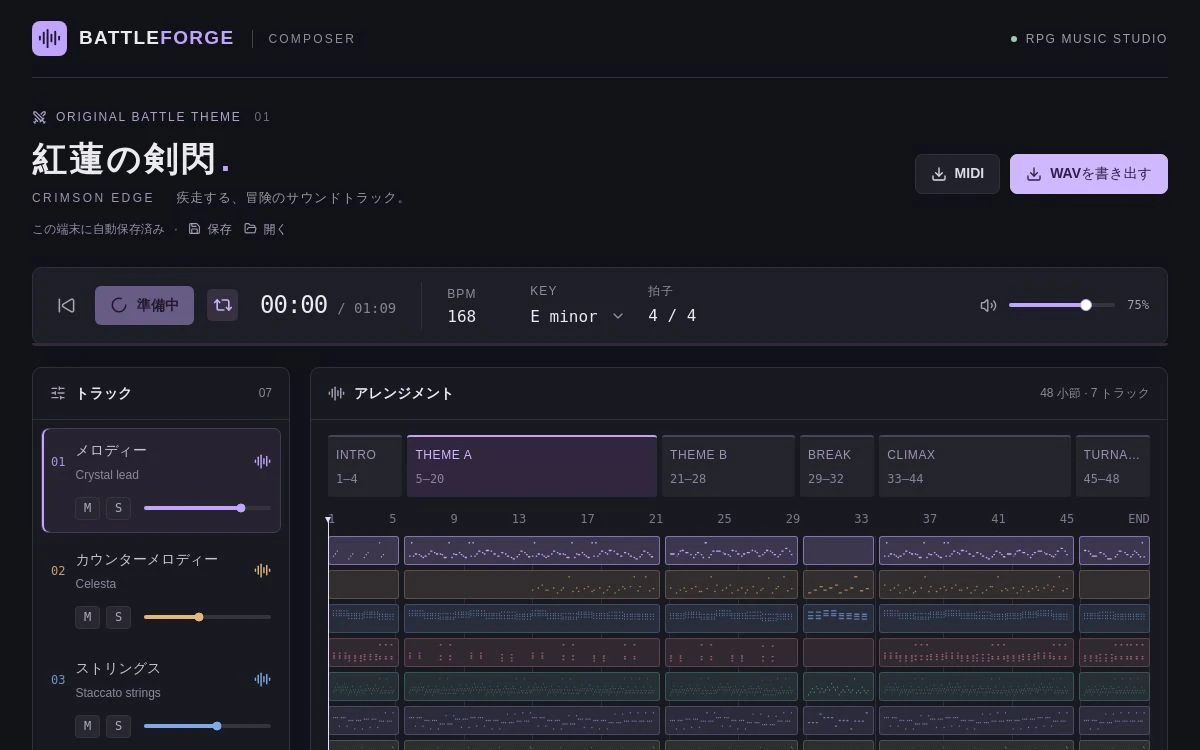Image resolution: width=1200 pixels, height=750 pixels.
Task: Select the BREAK section tab
Action: [837, 466]
